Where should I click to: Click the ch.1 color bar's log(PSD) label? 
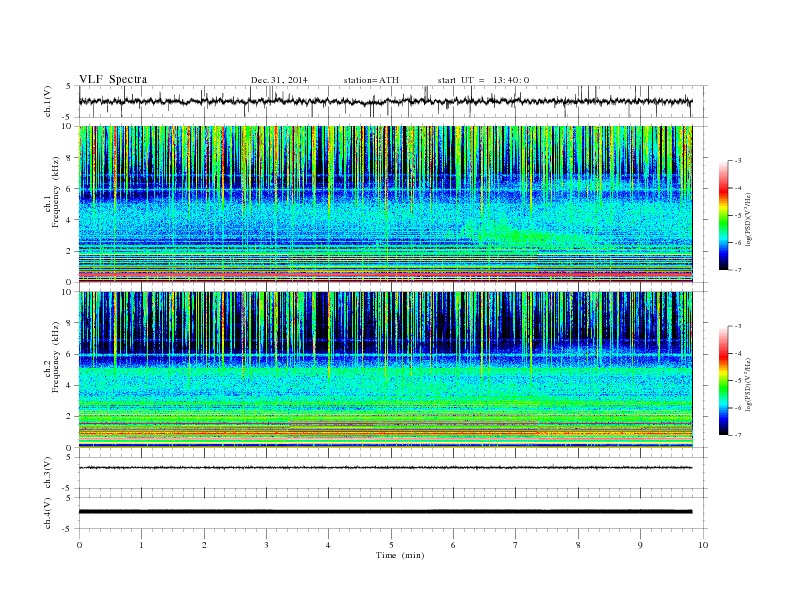(x=748, y=218)
